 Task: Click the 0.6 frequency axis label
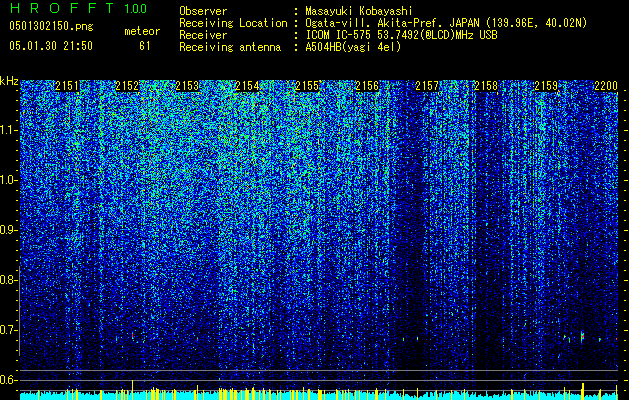(7, 380)
